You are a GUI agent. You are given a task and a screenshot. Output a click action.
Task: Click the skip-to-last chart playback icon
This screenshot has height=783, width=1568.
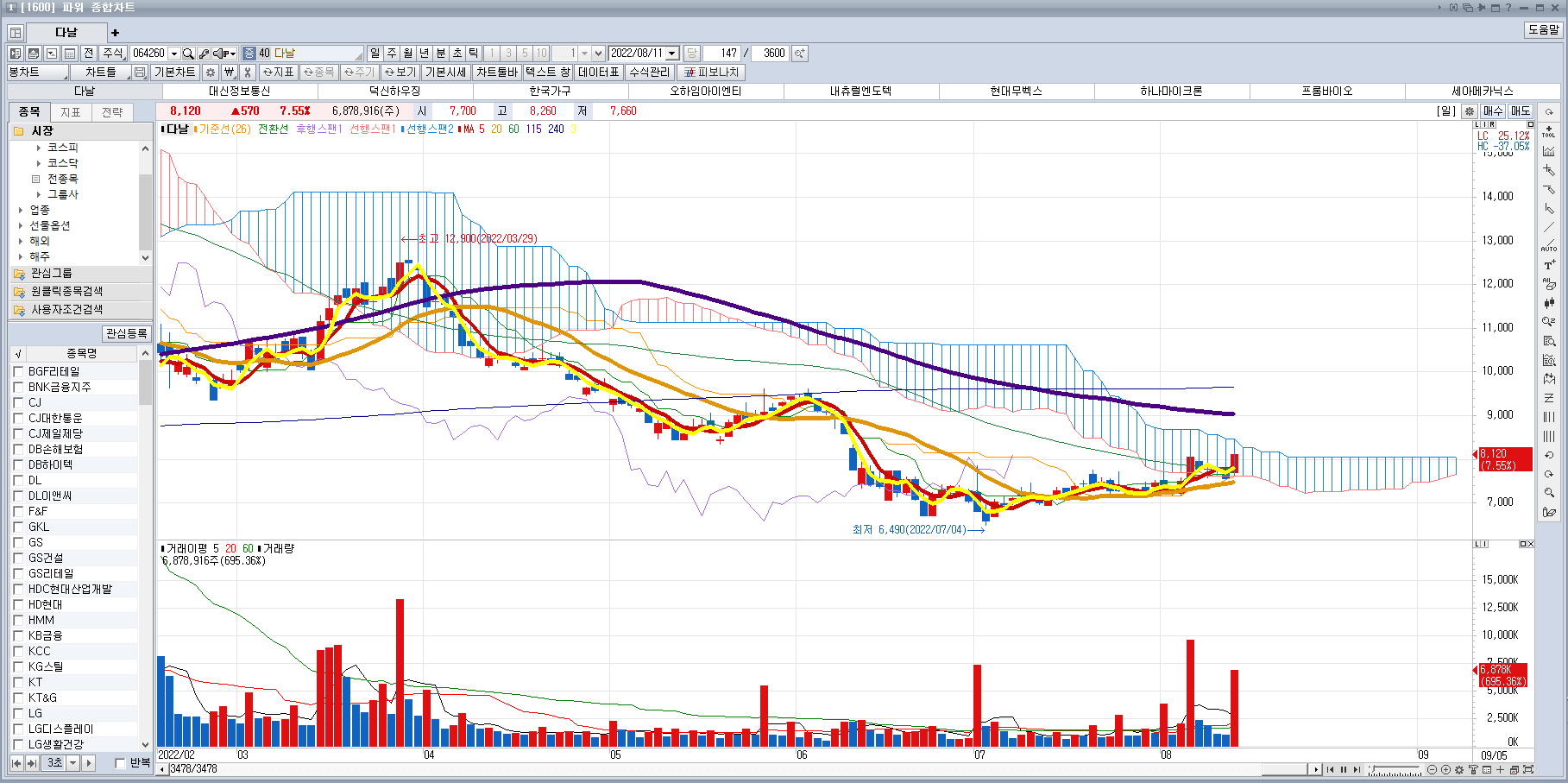[1357, 769]
